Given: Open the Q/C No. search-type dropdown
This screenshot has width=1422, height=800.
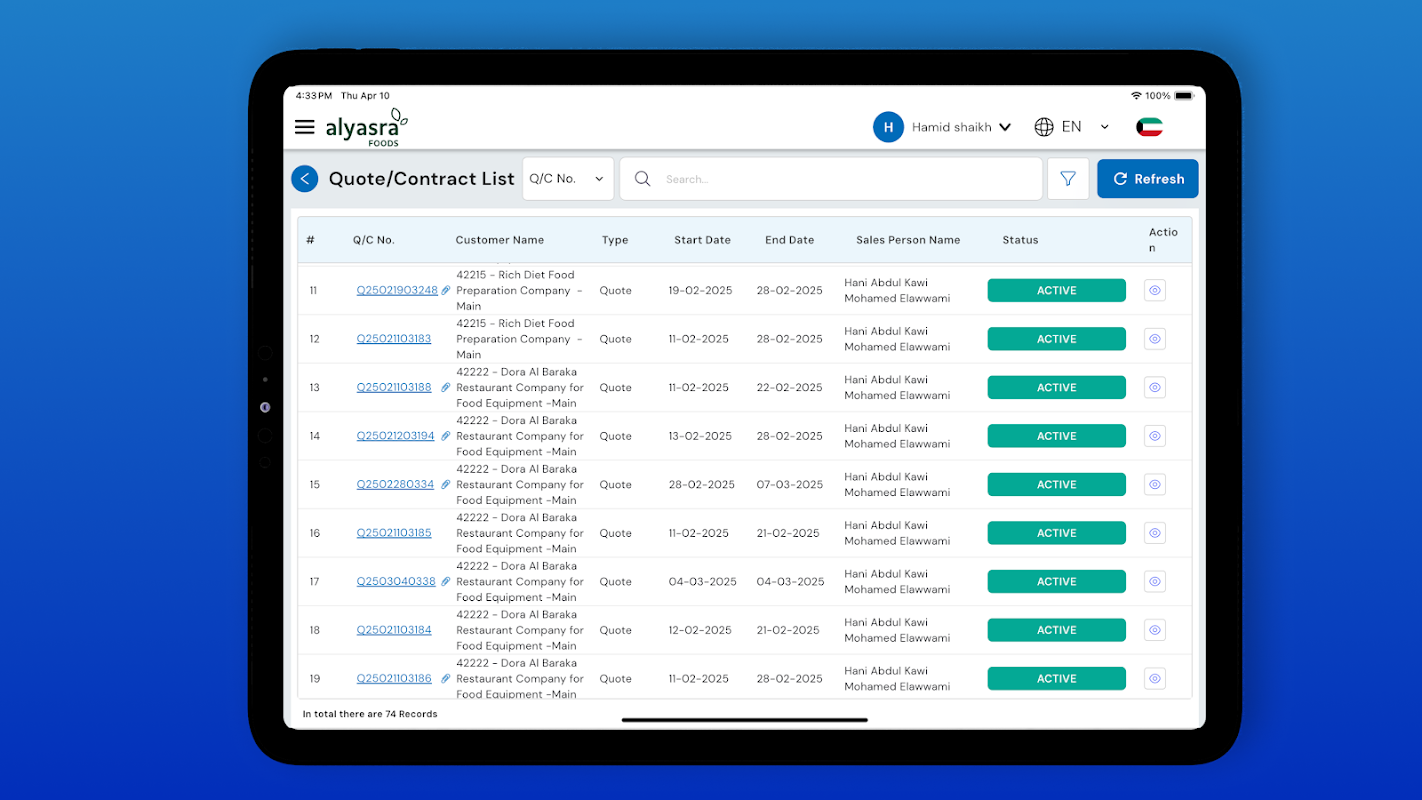Looking at the screenshot, I should (x=568, y=179).
